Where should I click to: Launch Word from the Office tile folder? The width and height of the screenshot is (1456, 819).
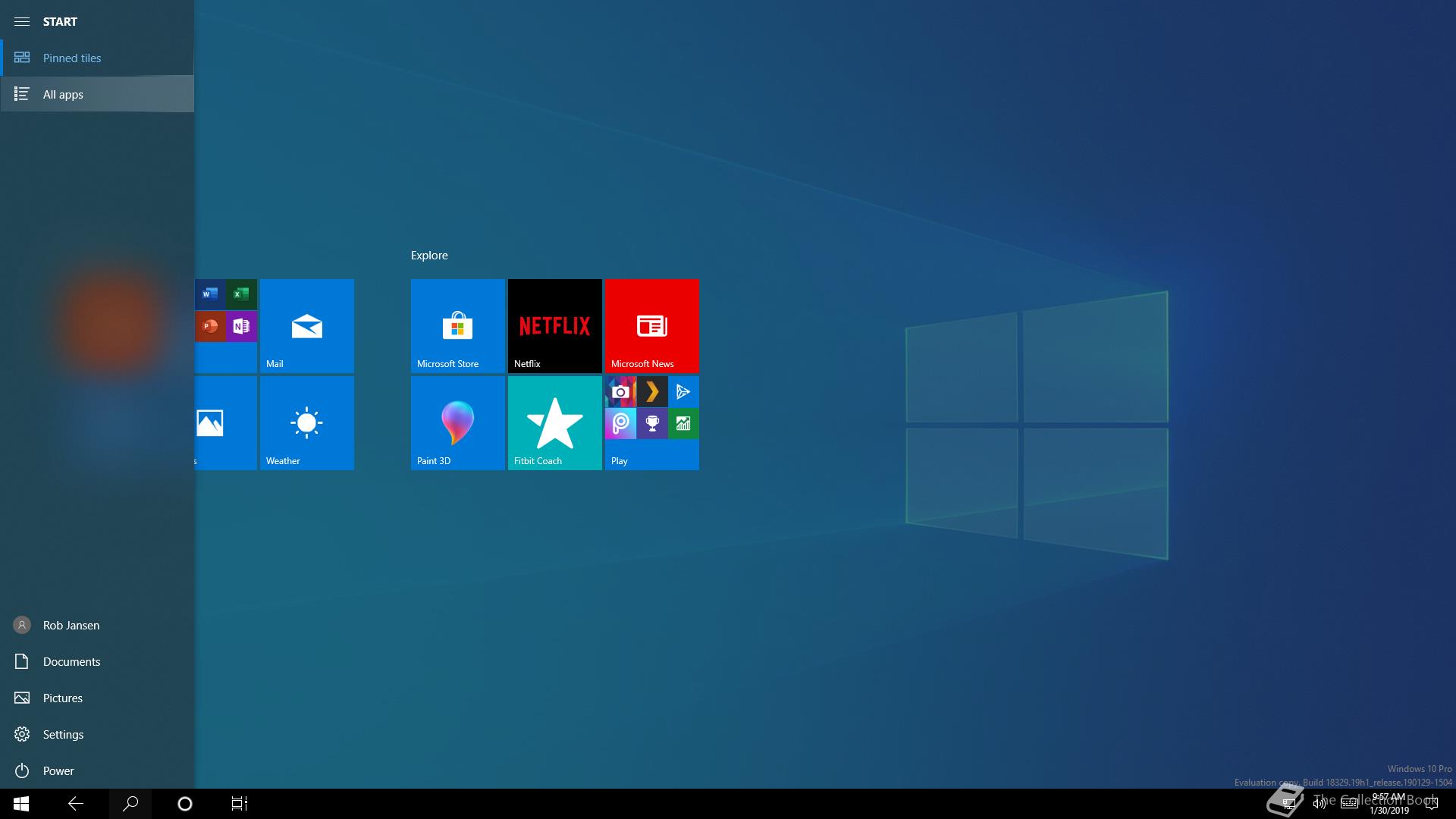[x=210, y=294]
